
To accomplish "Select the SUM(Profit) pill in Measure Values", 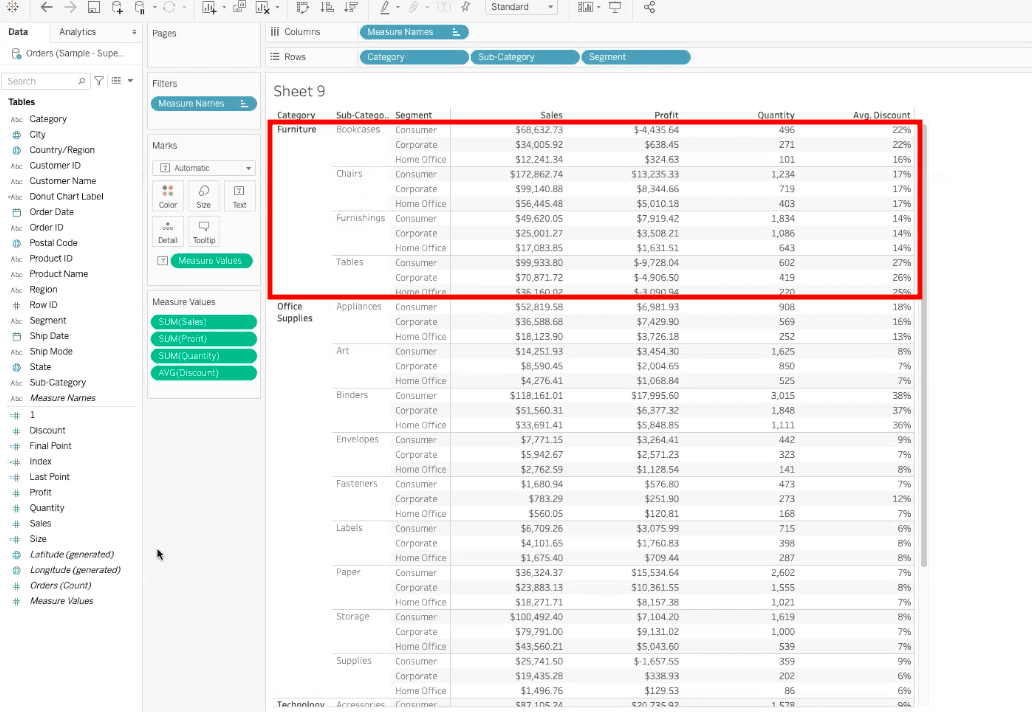I will pyautogui.click(x=203, y=338).
